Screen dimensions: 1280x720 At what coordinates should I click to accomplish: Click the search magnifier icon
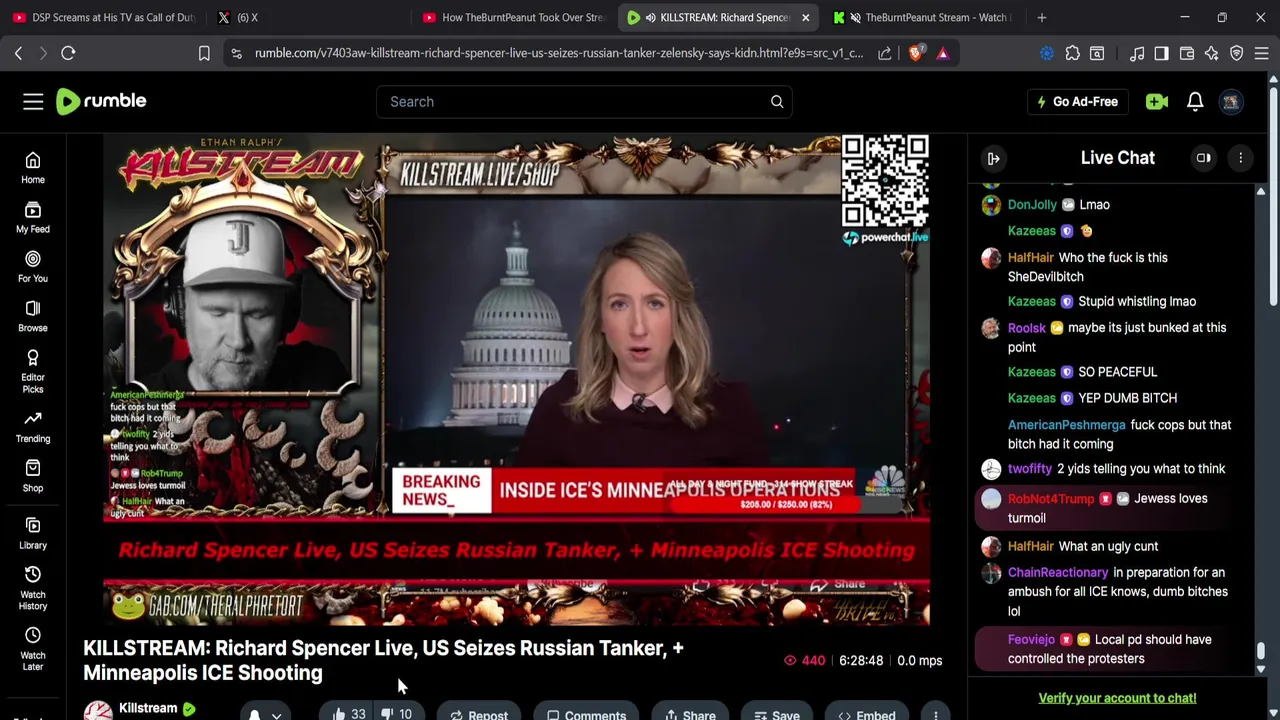click(777, 101)
